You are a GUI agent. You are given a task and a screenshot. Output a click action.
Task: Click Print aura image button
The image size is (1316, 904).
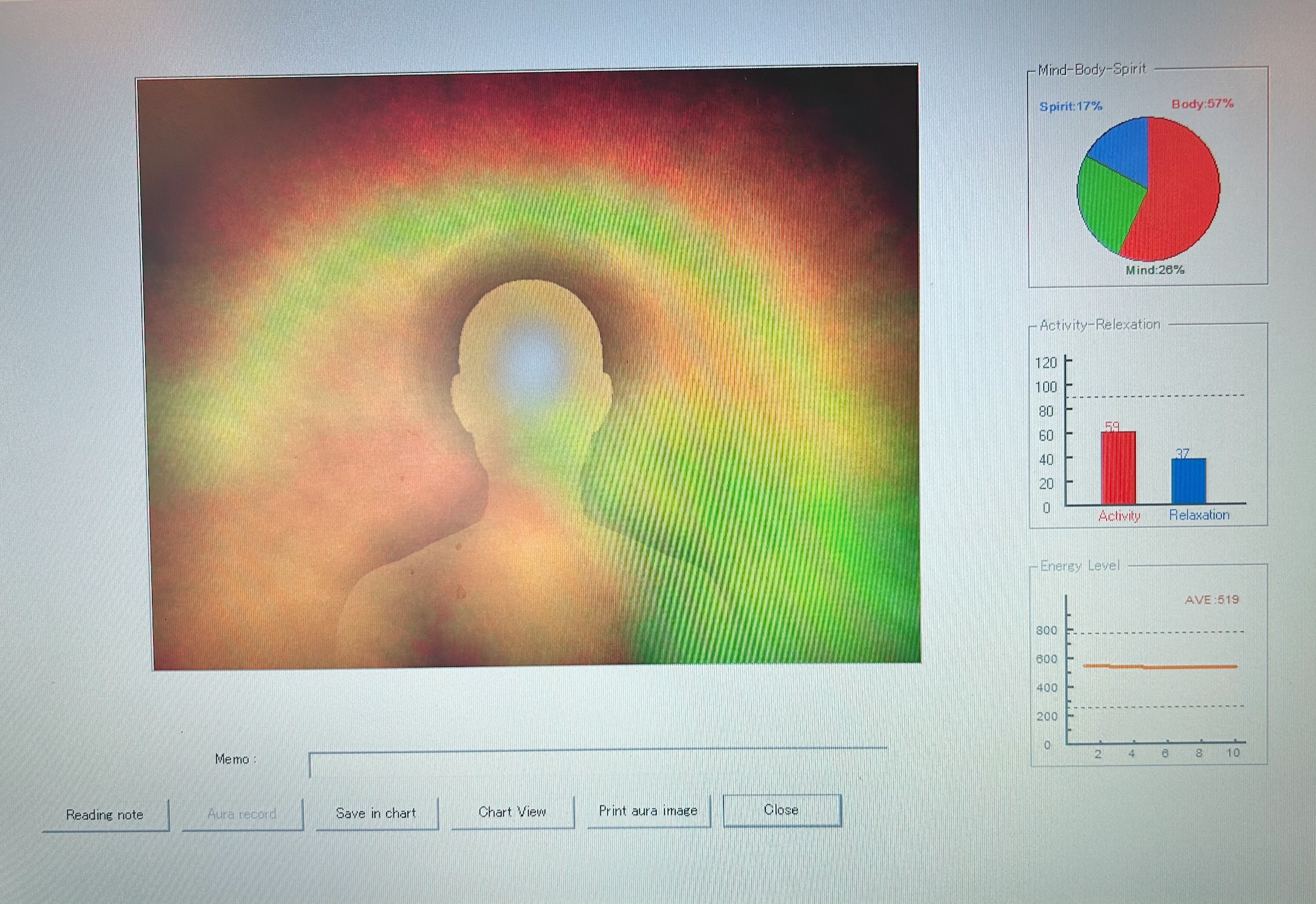point(648,810)
